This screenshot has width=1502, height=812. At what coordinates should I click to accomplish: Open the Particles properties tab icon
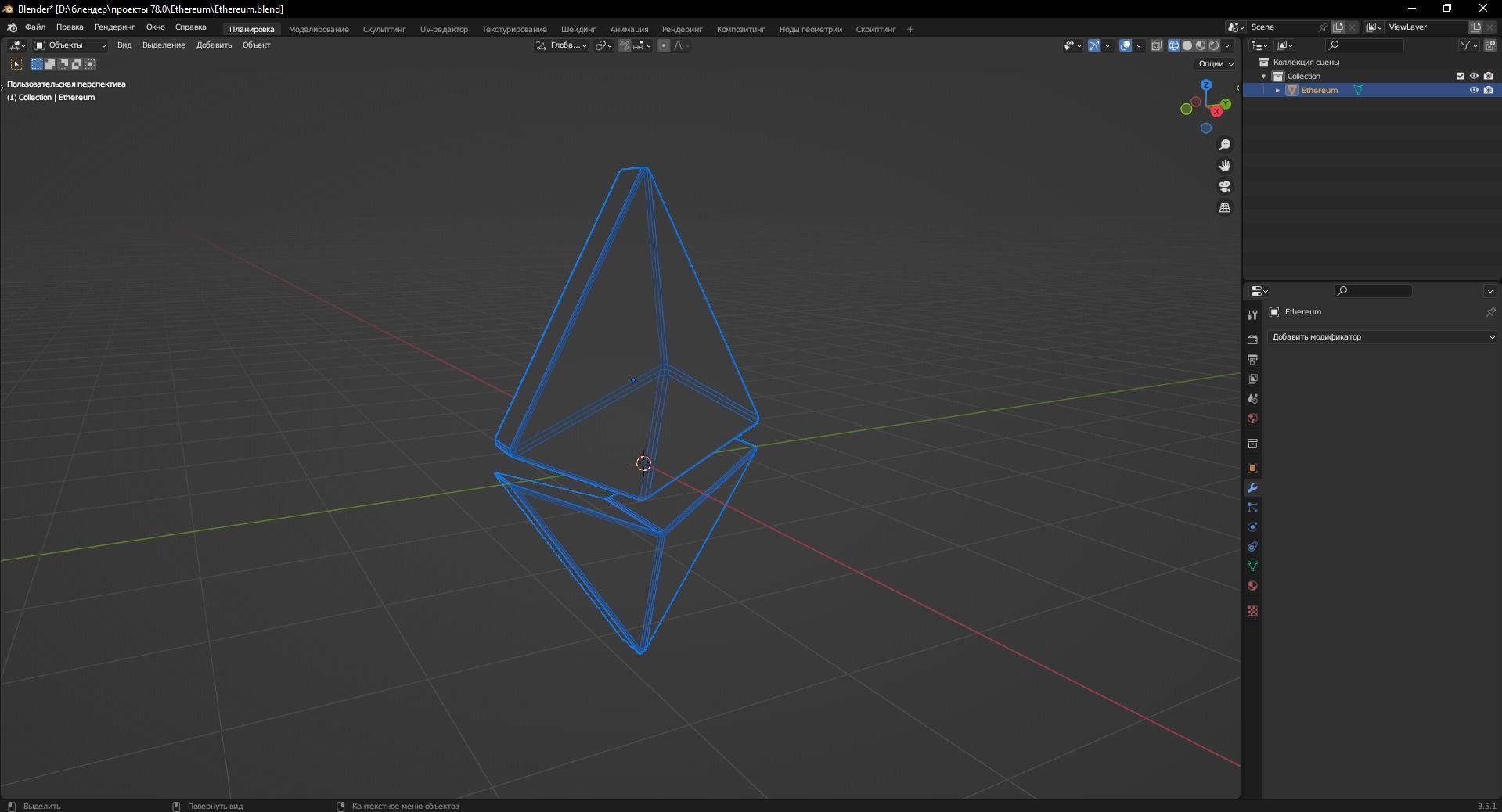[x=1252, y=508]
